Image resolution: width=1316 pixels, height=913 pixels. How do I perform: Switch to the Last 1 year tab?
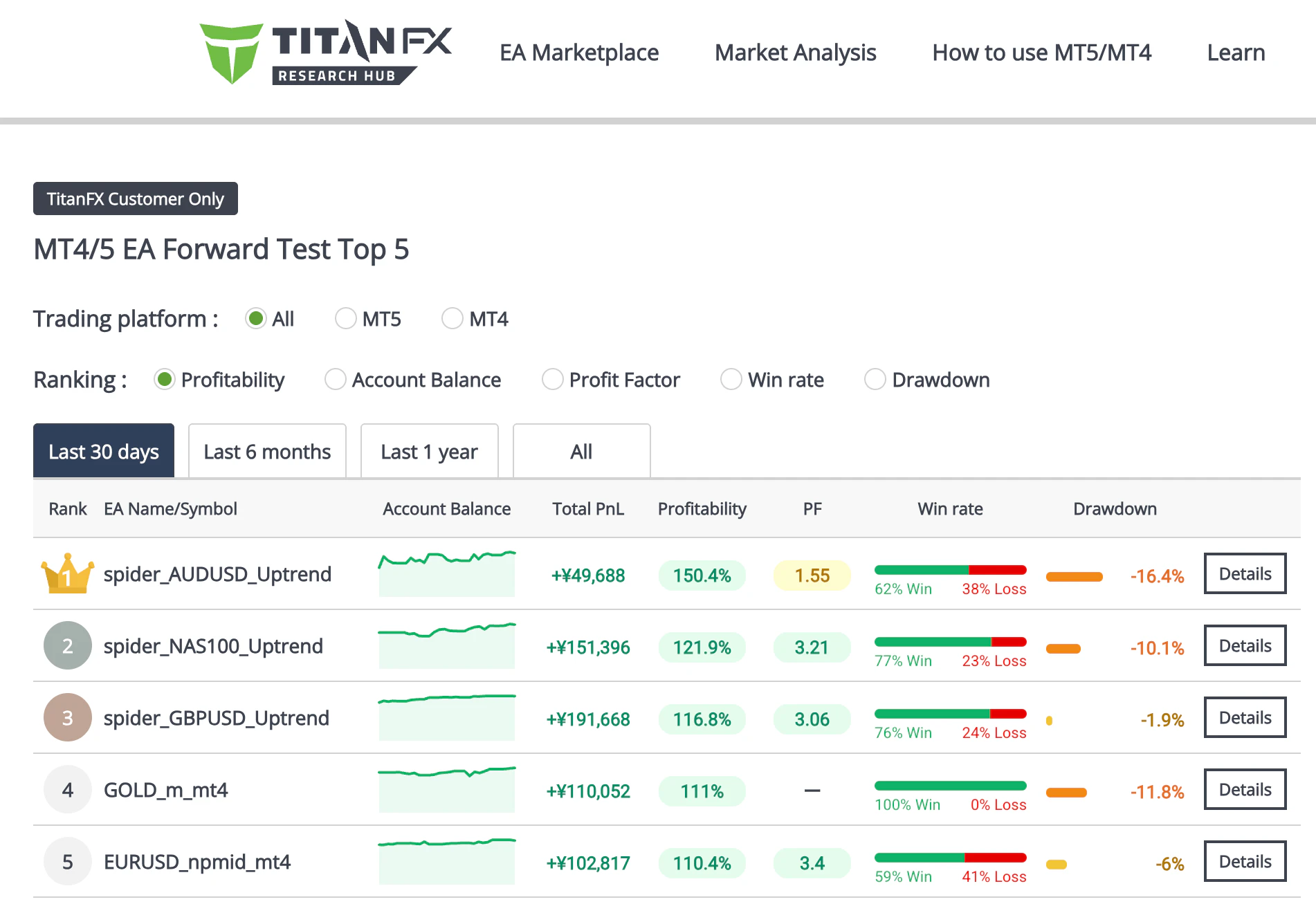click(x=429, y=452)
